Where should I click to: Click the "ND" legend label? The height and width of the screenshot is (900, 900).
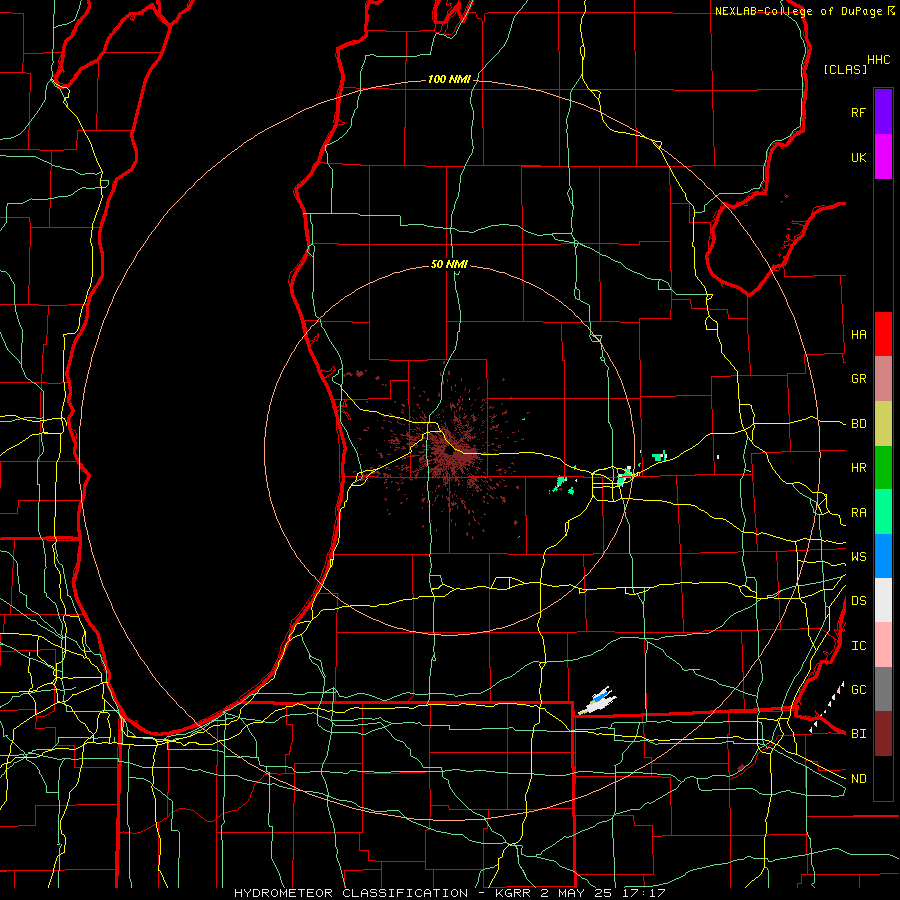[858, 779]
